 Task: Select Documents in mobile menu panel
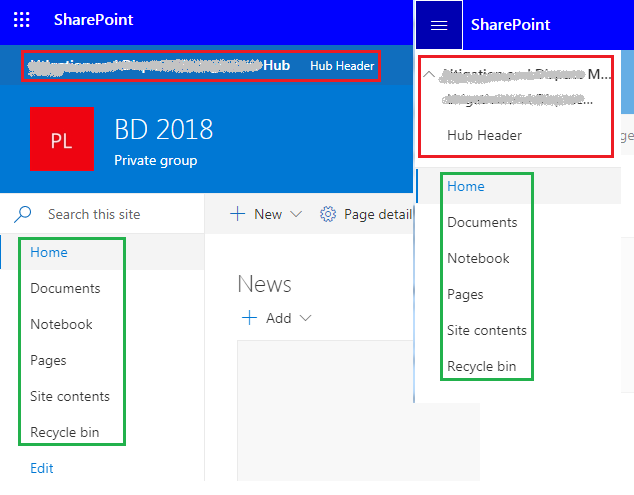click(x=482, y=222)
